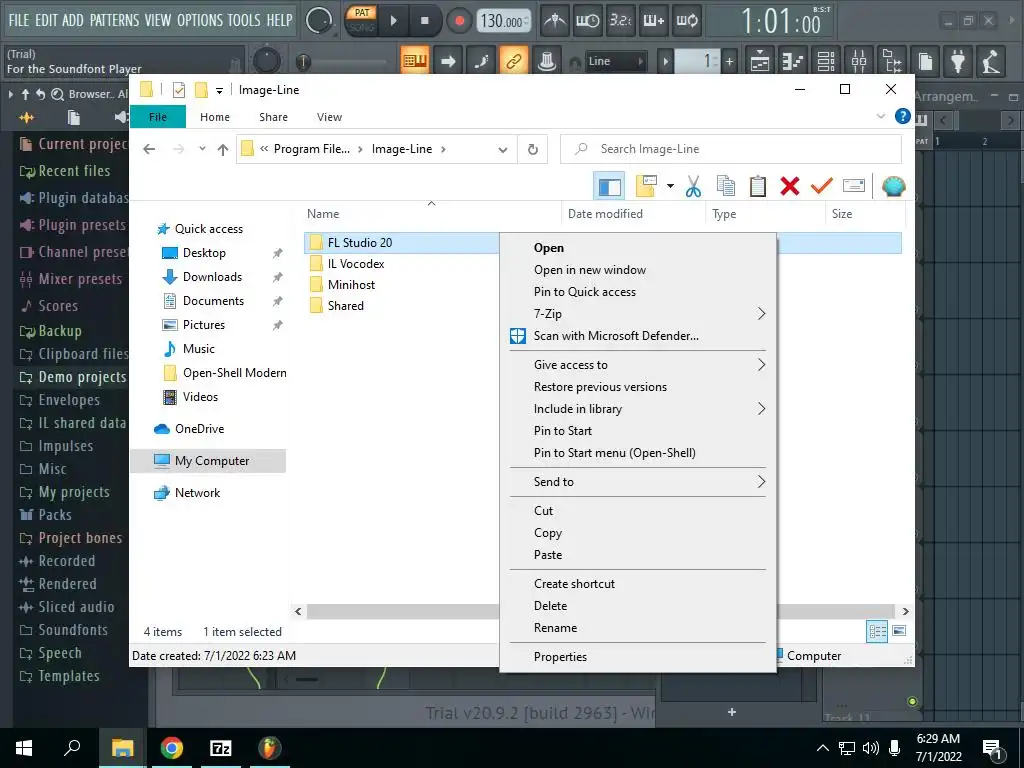Click the Open-Shell settings shell icon
1024x768 pixels.
(x=893, y=186)
